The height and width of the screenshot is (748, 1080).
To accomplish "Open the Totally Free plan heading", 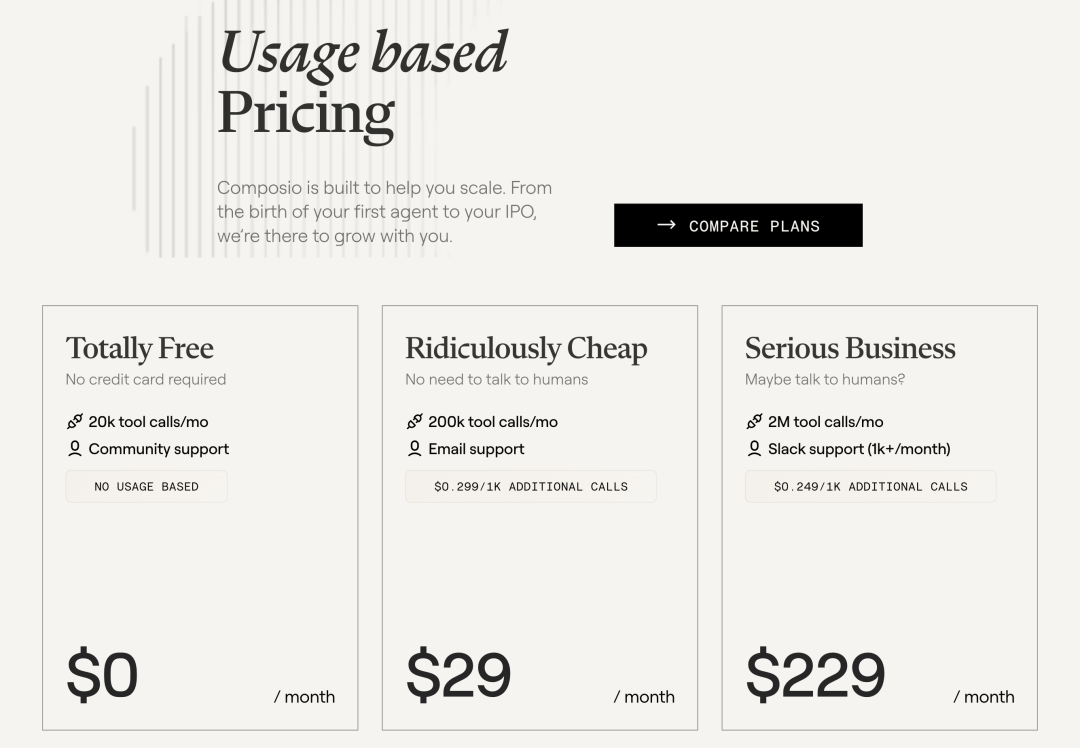I will pos(140,349).
